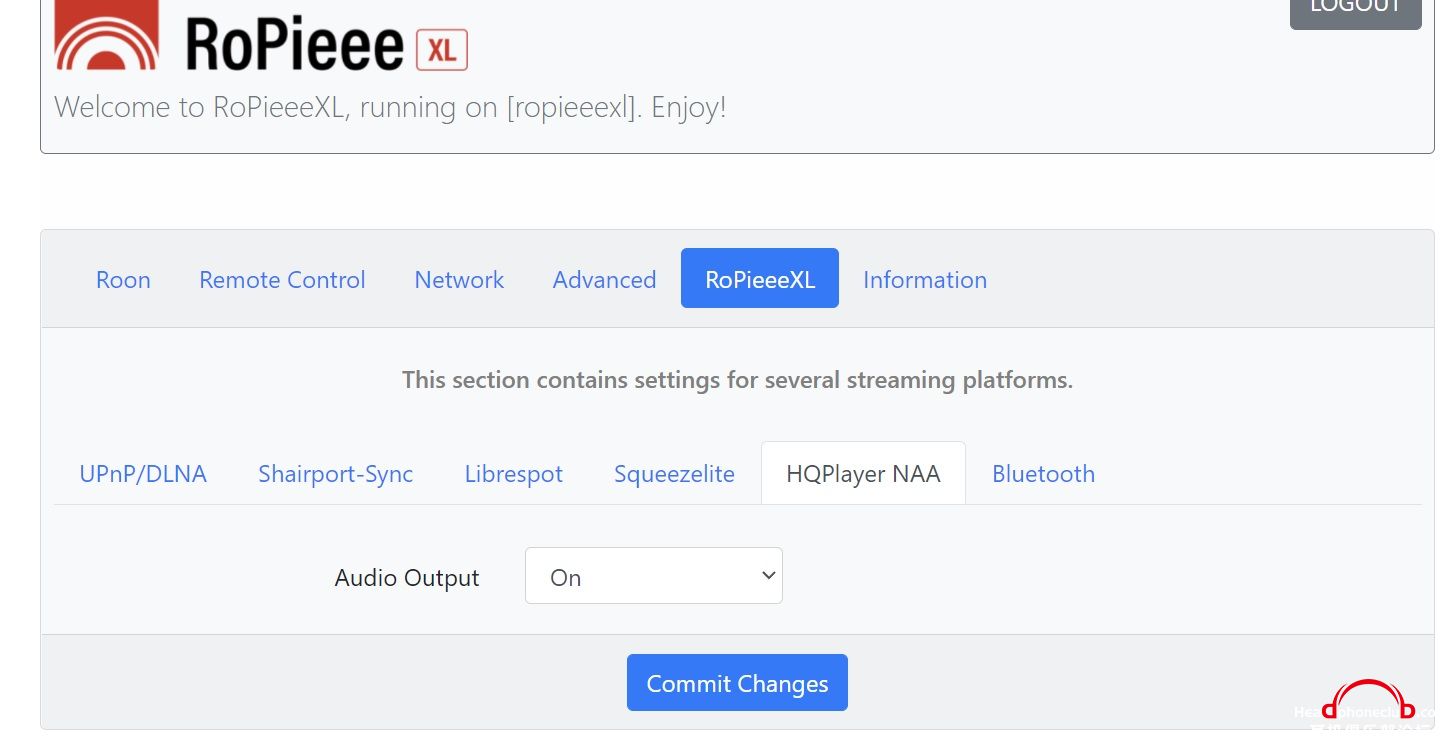1450x744 pixels.
Task: Go to the Advanced tab
Action: coord(604,279)
